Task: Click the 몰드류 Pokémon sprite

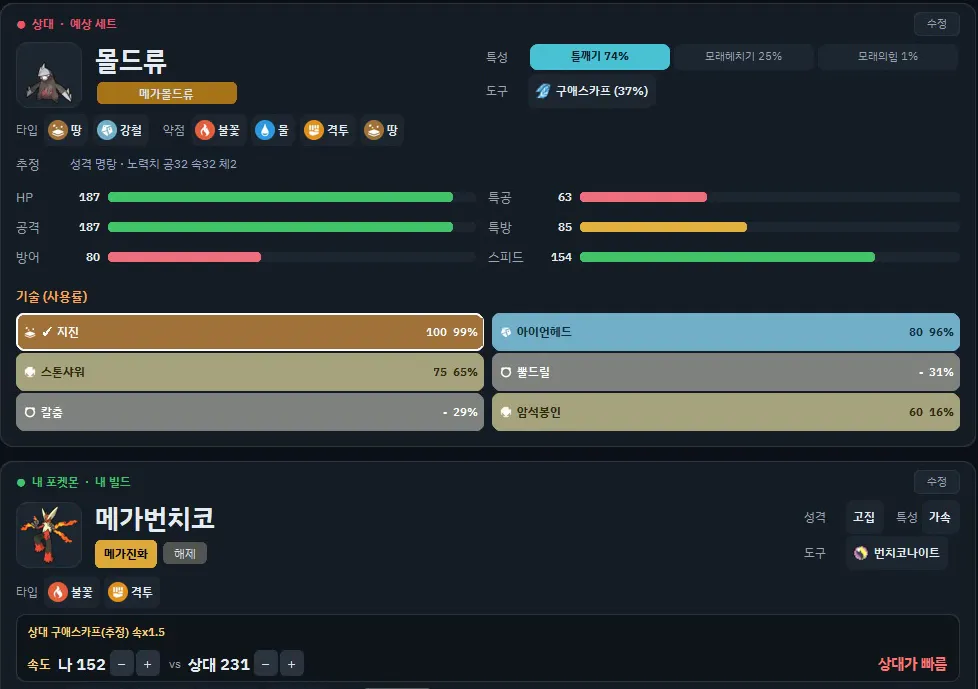Action: tap(49, 75)
